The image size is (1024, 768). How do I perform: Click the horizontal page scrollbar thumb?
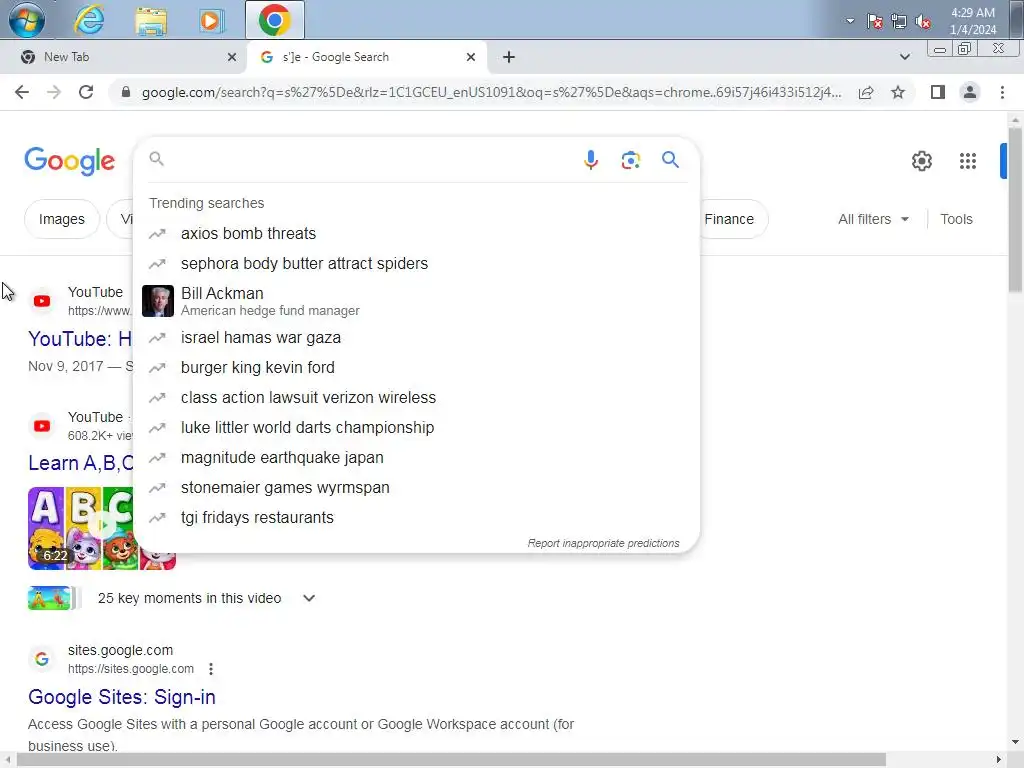pyautogui.click(x=451, y=760)
